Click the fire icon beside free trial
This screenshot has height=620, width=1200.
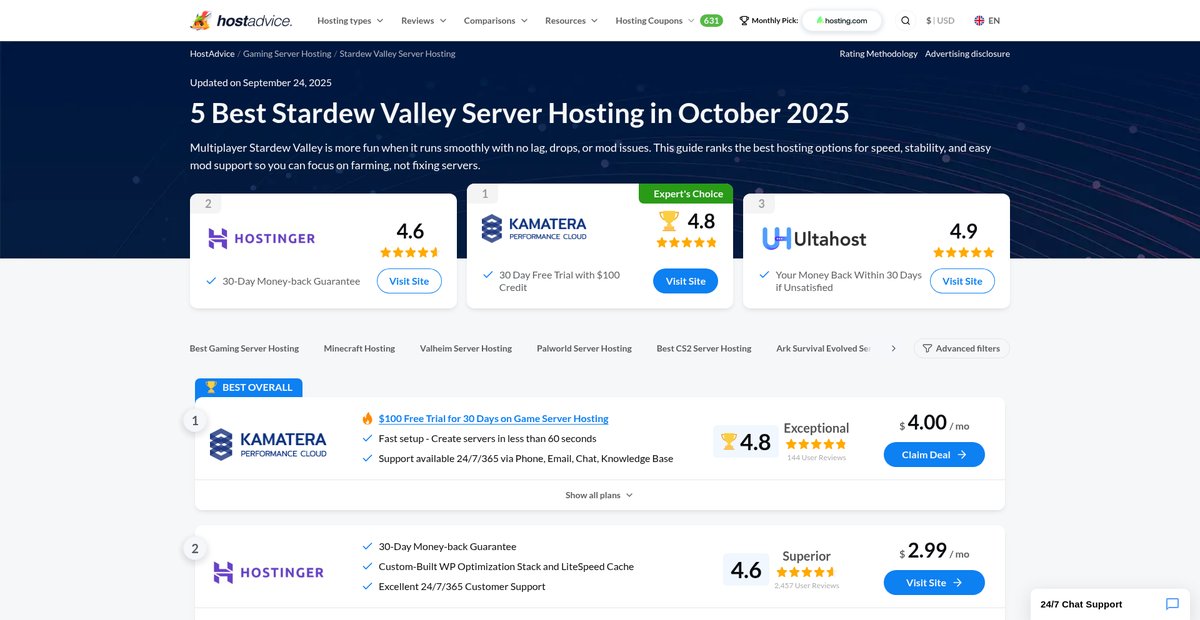click(367, 418)
